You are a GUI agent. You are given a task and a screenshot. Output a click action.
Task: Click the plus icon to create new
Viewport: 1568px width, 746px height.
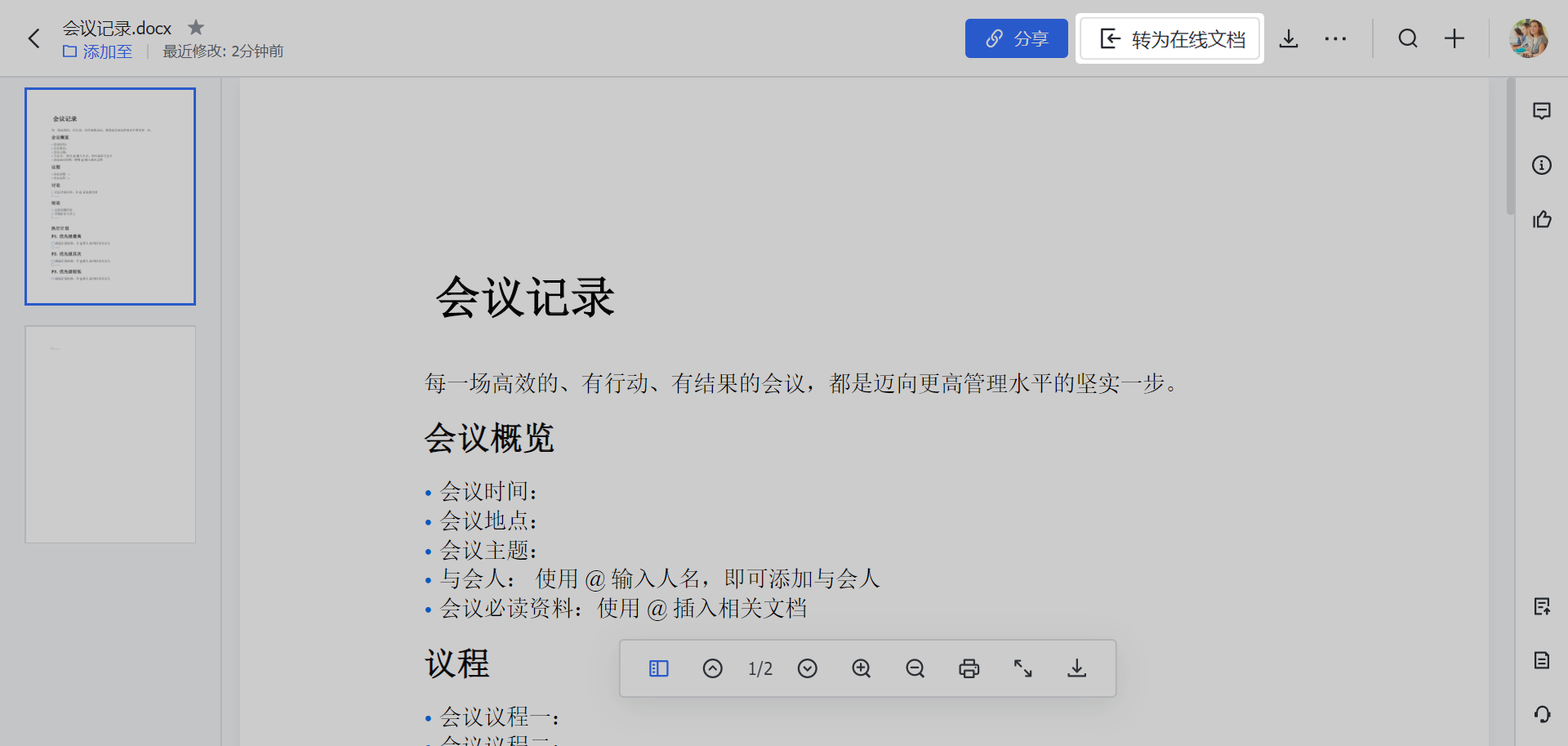1454,38
